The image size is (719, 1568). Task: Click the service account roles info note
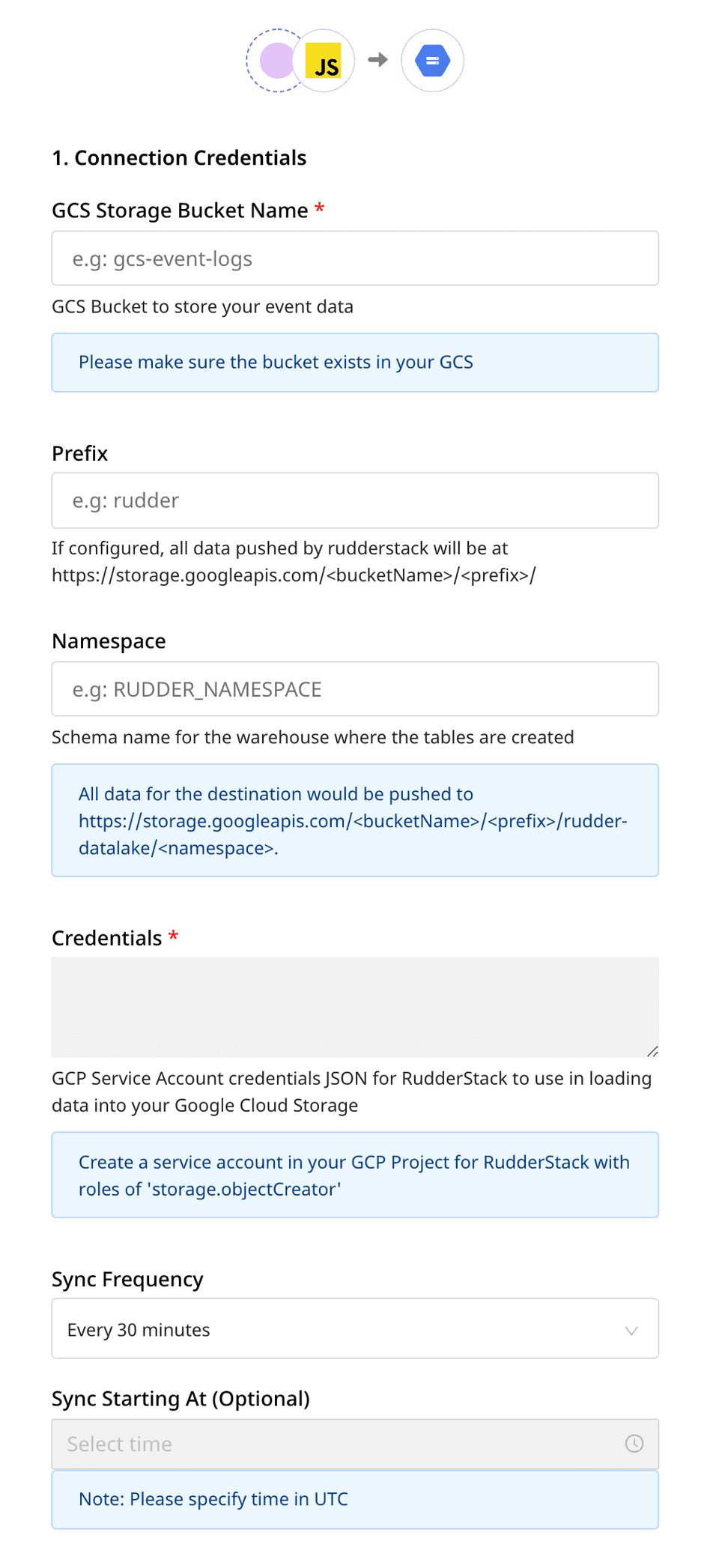pos(354,1175)
